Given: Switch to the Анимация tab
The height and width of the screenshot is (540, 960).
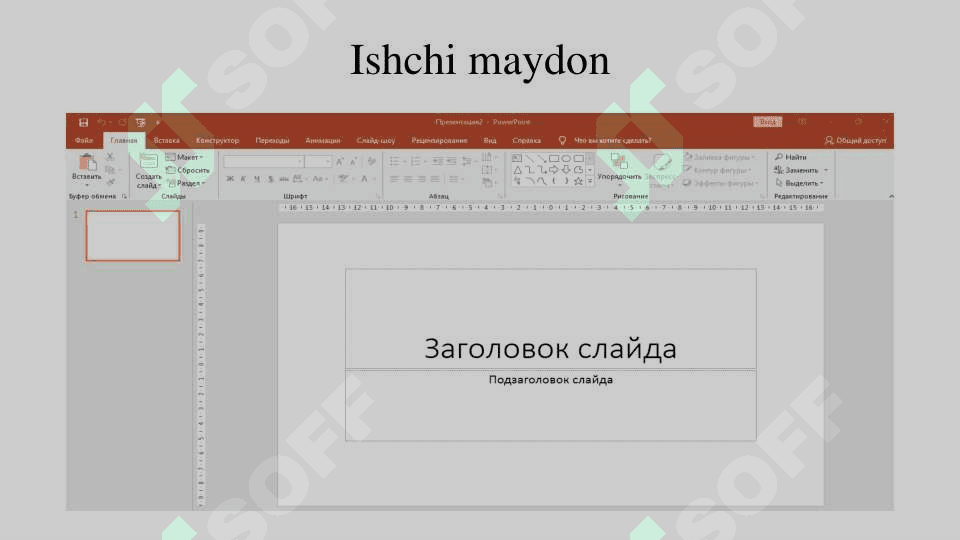Looking at the screenshot, I should coord(323,140).
